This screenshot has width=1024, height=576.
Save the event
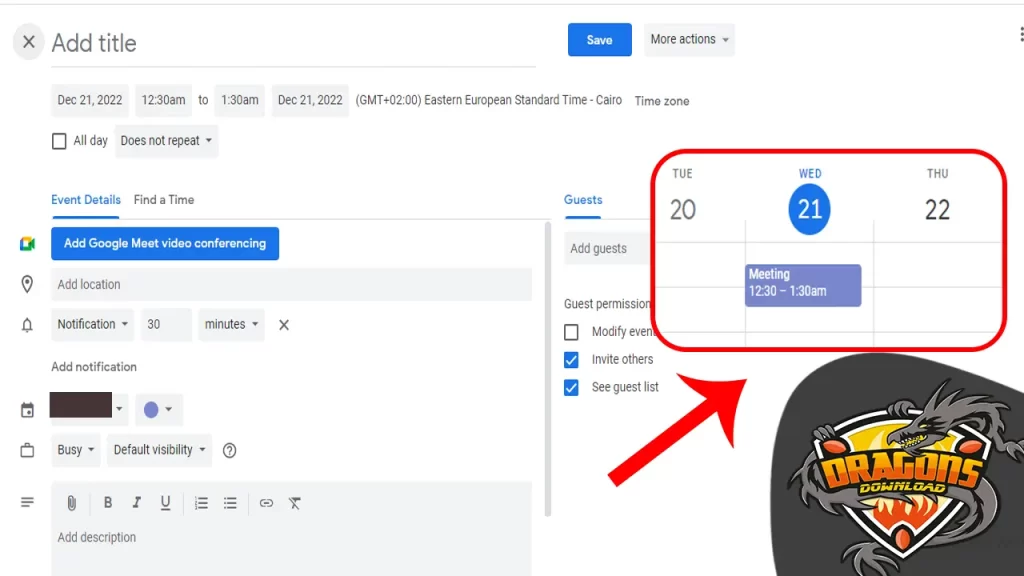(599, 39)
